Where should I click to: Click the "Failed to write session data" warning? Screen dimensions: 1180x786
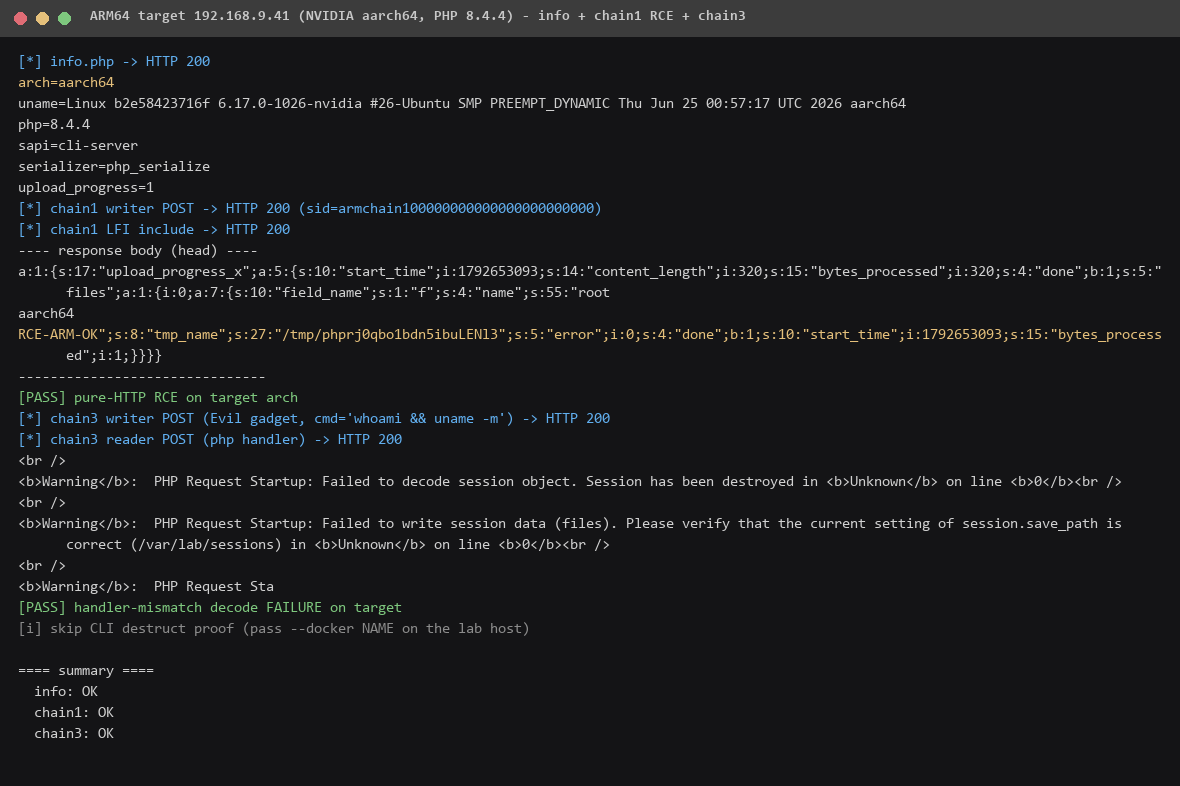pos(570,524)
